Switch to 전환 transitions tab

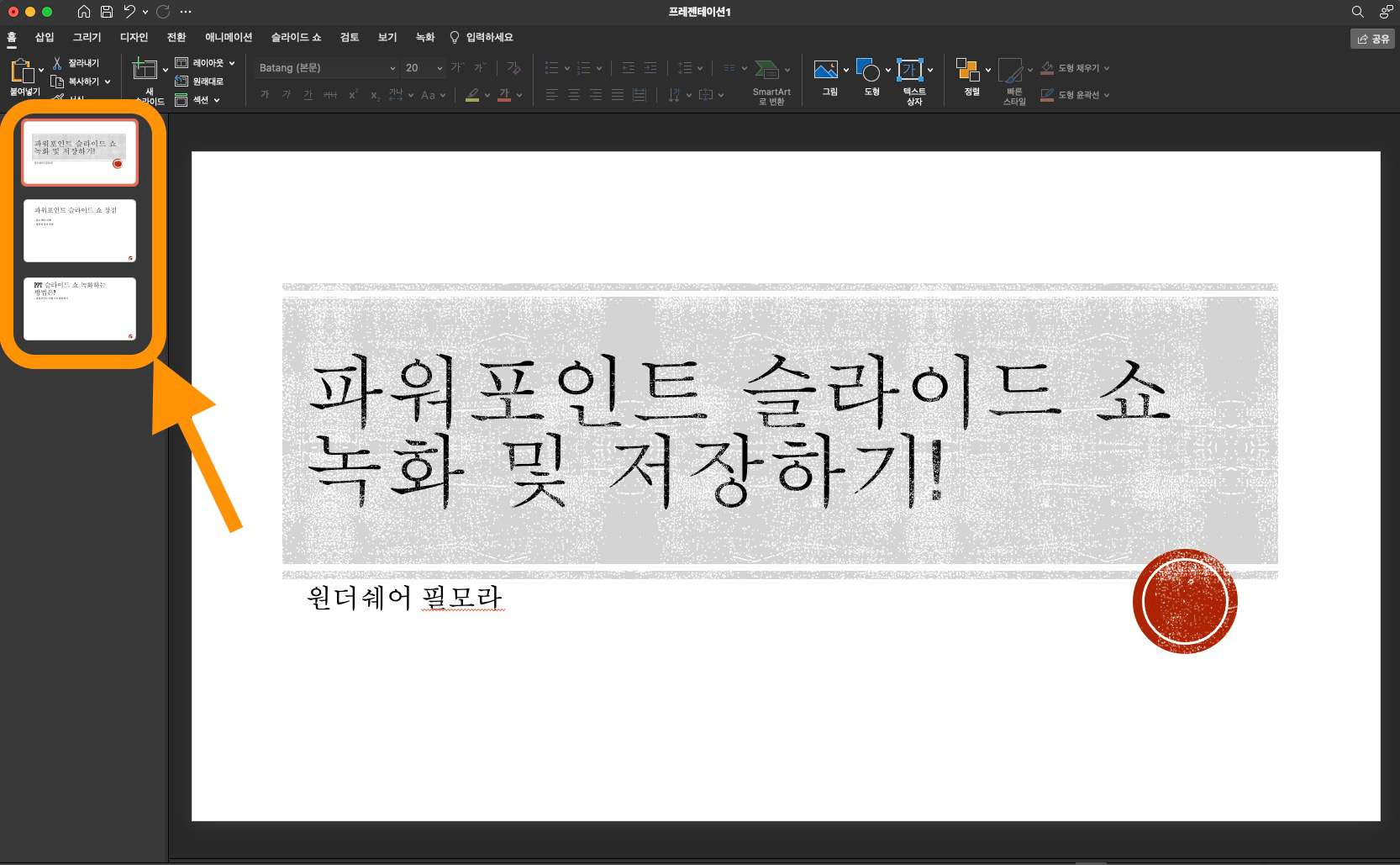pos(176,37)
